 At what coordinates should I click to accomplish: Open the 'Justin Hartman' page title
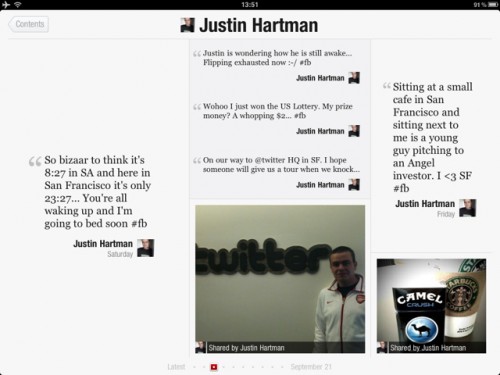coord(259,25)
